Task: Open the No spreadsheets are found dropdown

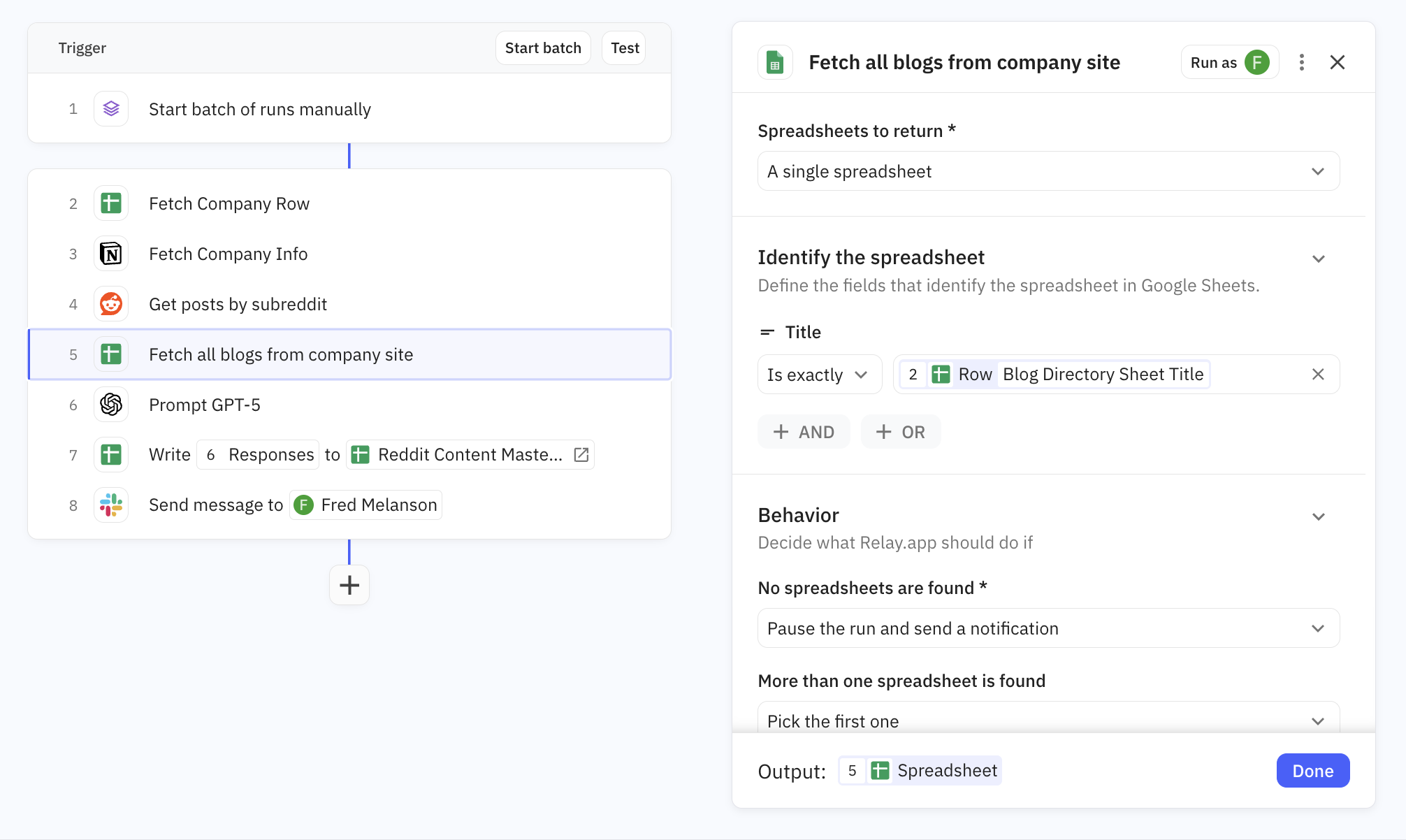Action: [1048, 628]
